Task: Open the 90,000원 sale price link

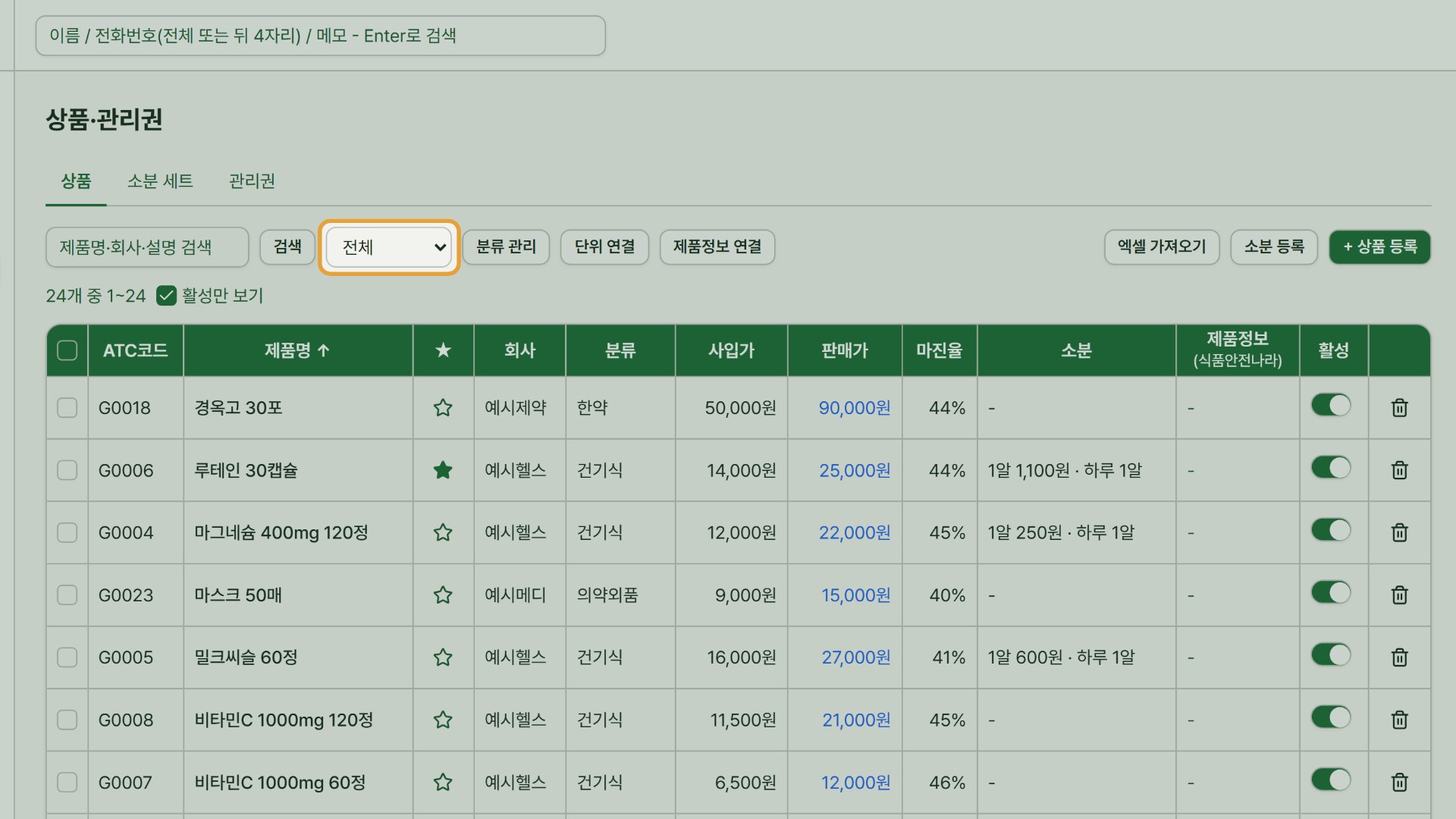Action: tap(855, 408)
